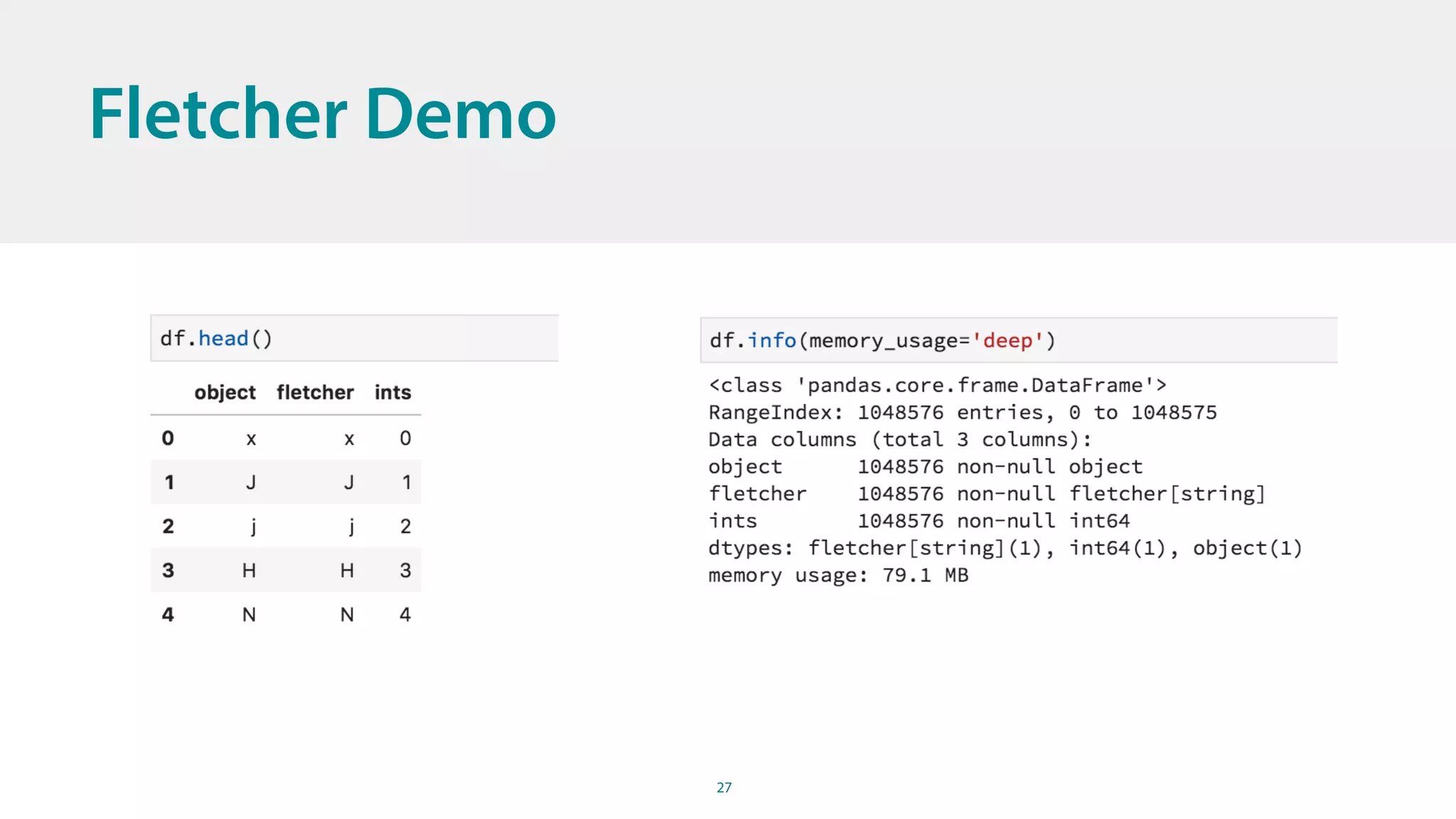Click the Fletcher Demo slide title
The height and width of the screenshot is (819, 1456).
click(322, 114)
